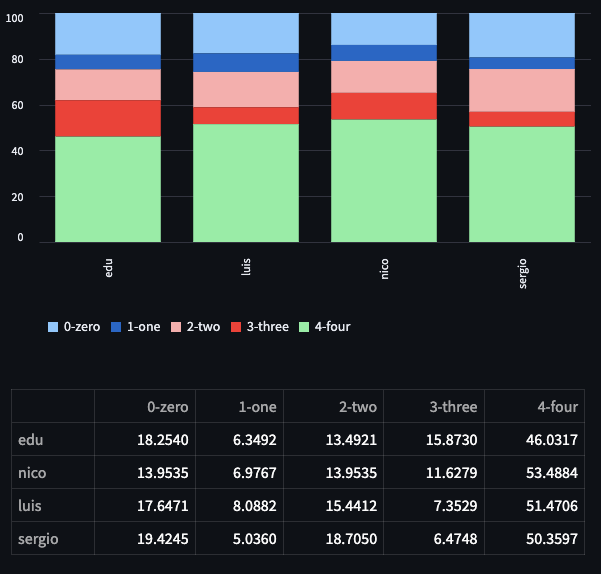Screen dimensions: 601x574
Task: Click the red 3-three segment of nico bar
Action: point(384,107)
